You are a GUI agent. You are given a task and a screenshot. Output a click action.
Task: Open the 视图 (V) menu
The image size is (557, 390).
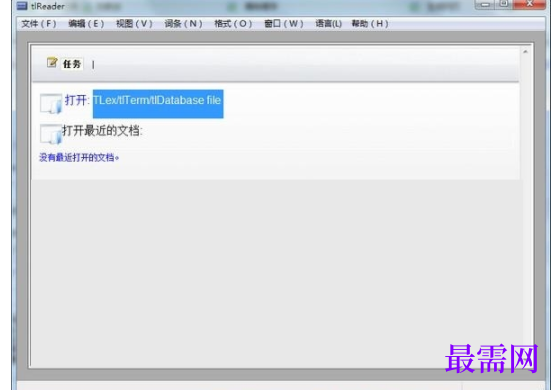pyautogui.click(x=134, y=24)
